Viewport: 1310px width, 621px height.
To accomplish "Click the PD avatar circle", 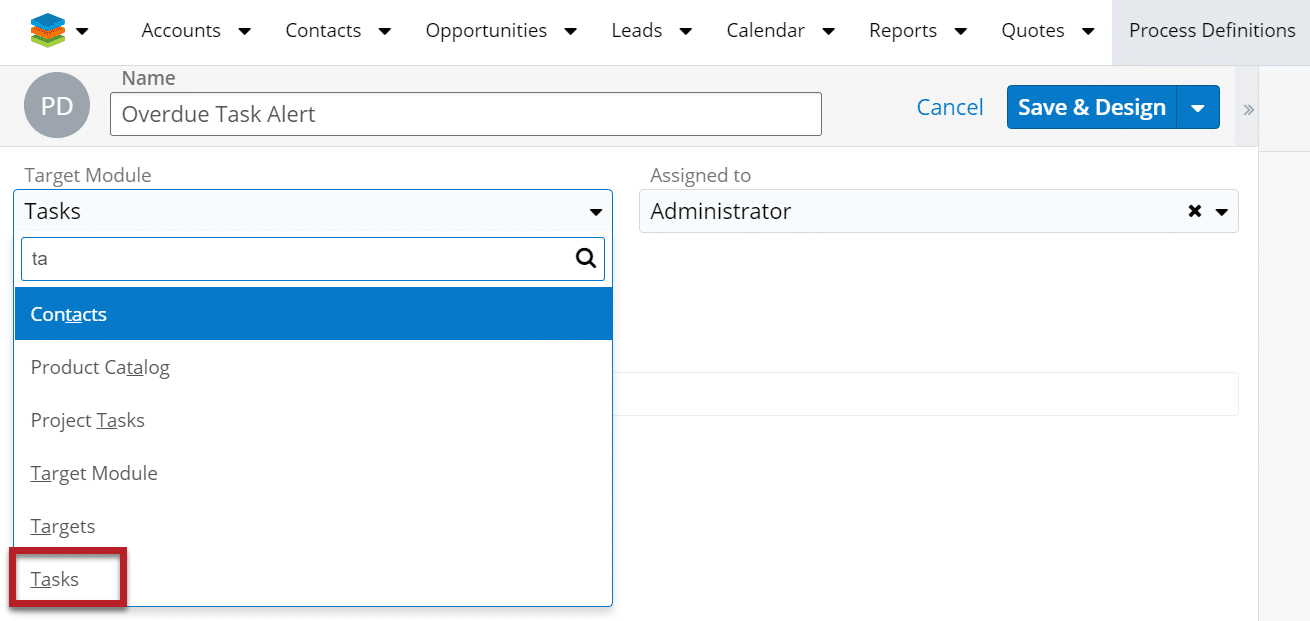I will pos(57,106).
